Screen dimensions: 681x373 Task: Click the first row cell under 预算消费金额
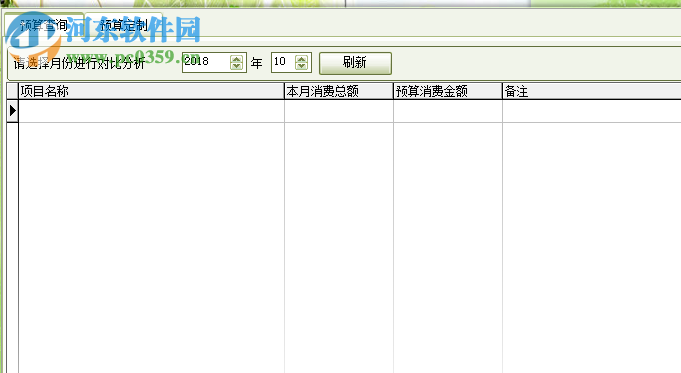point(448,111)
